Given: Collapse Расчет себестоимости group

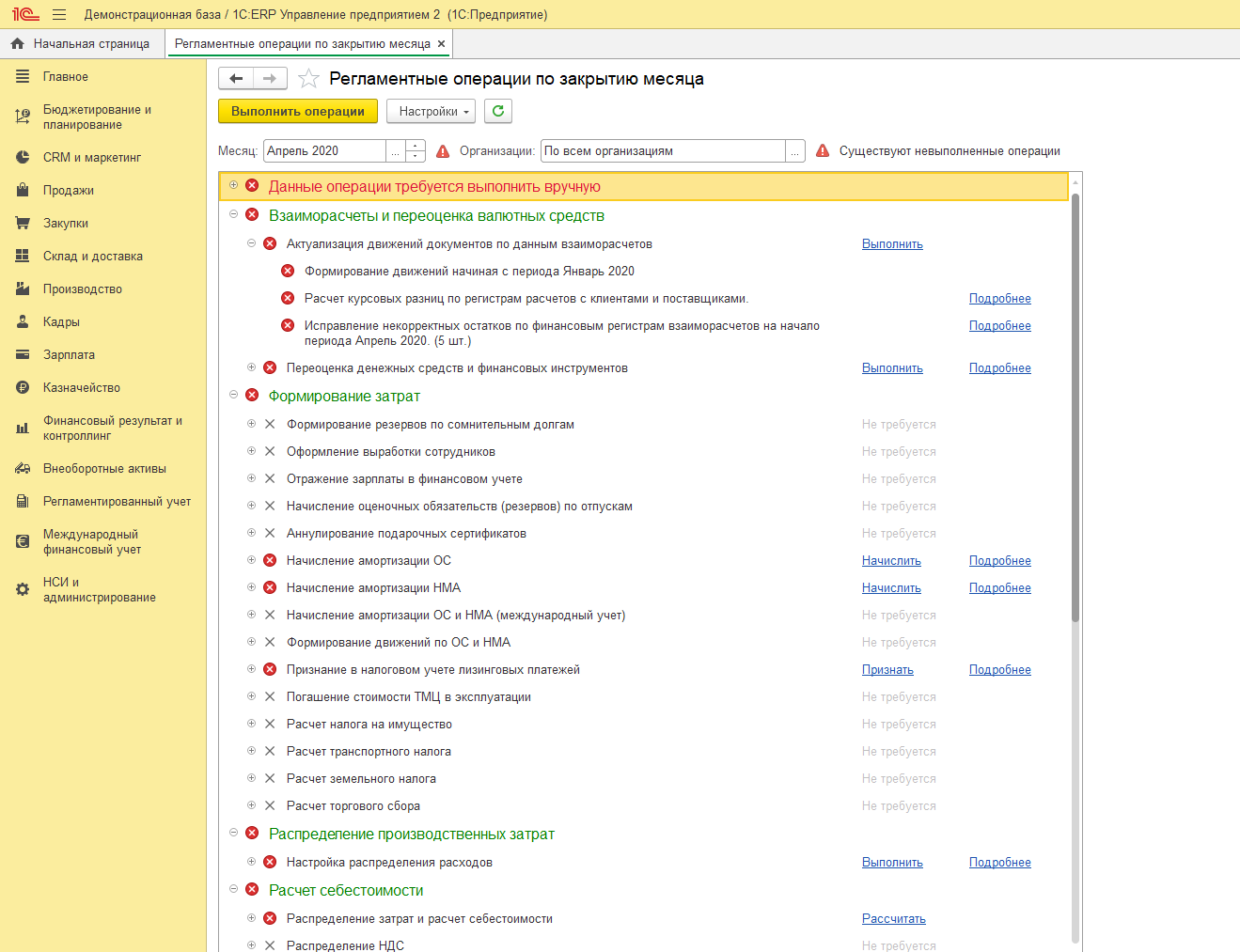Looking at the screenshot, I should [234, 889].
